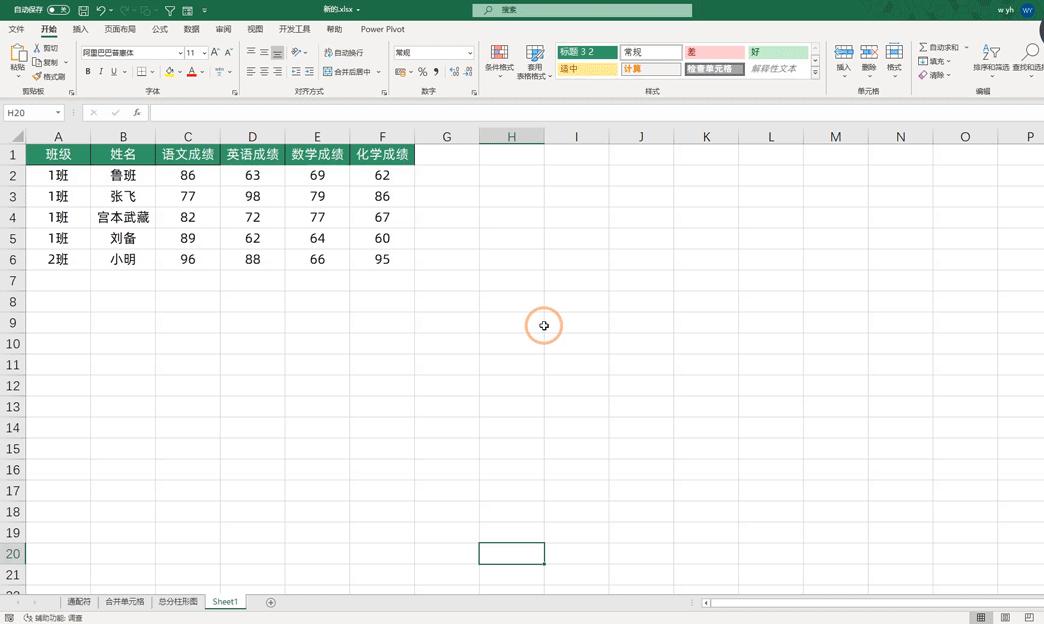The height and width of the screenshot is (624, 1044).
Task: Click the Save icon in title bar
Action: (x=83, y=10)
